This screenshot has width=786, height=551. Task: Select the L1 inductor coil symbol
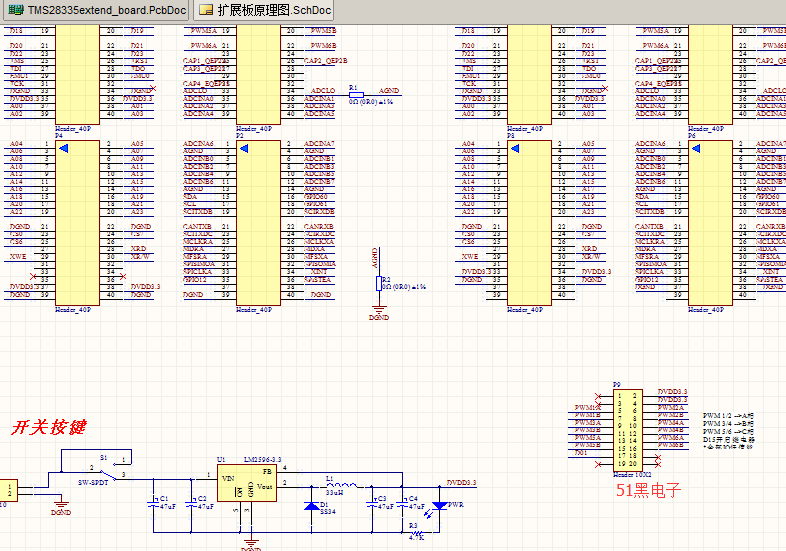[342, 485]
